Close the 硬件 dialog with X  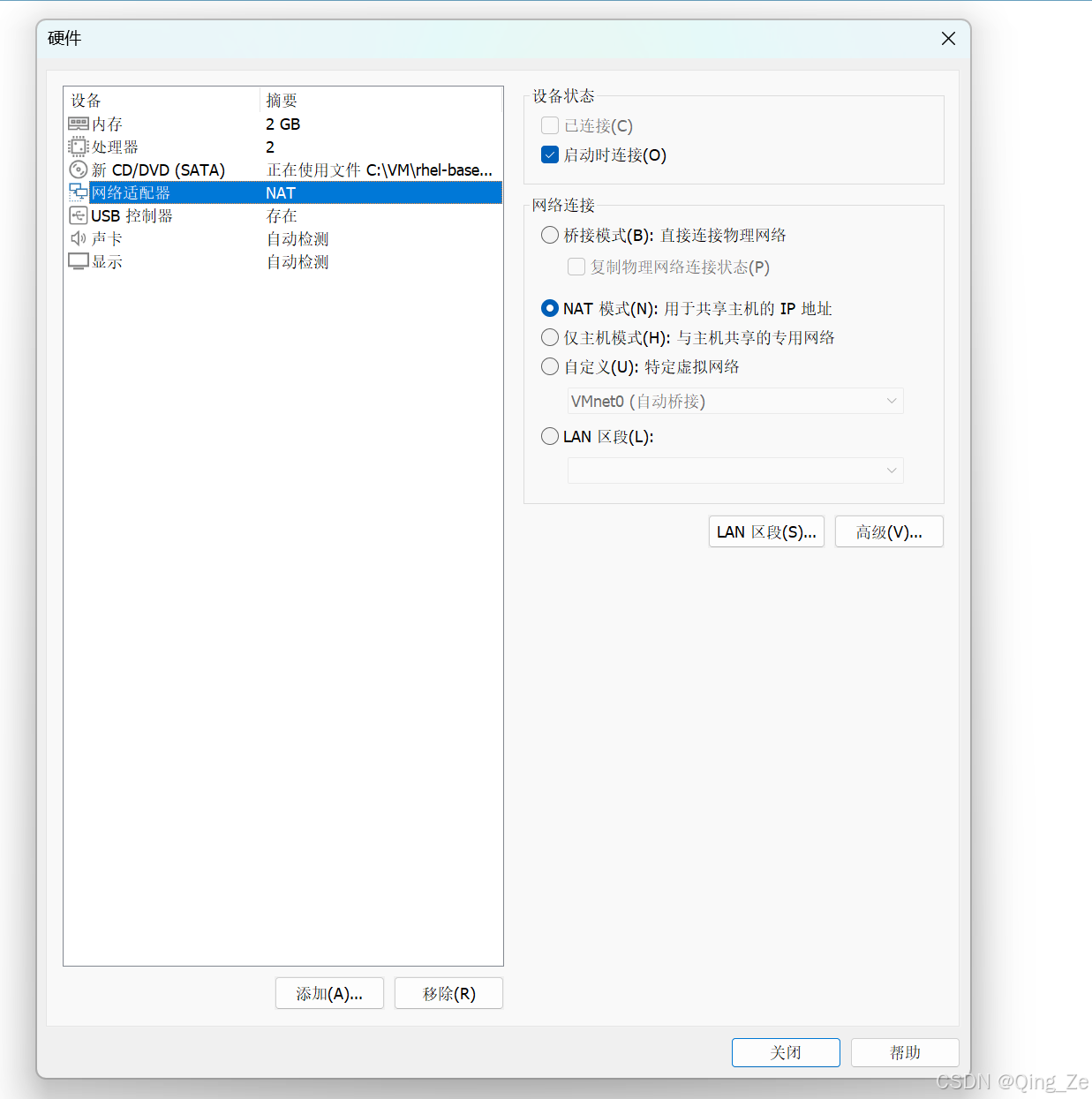tap(948, 39)
